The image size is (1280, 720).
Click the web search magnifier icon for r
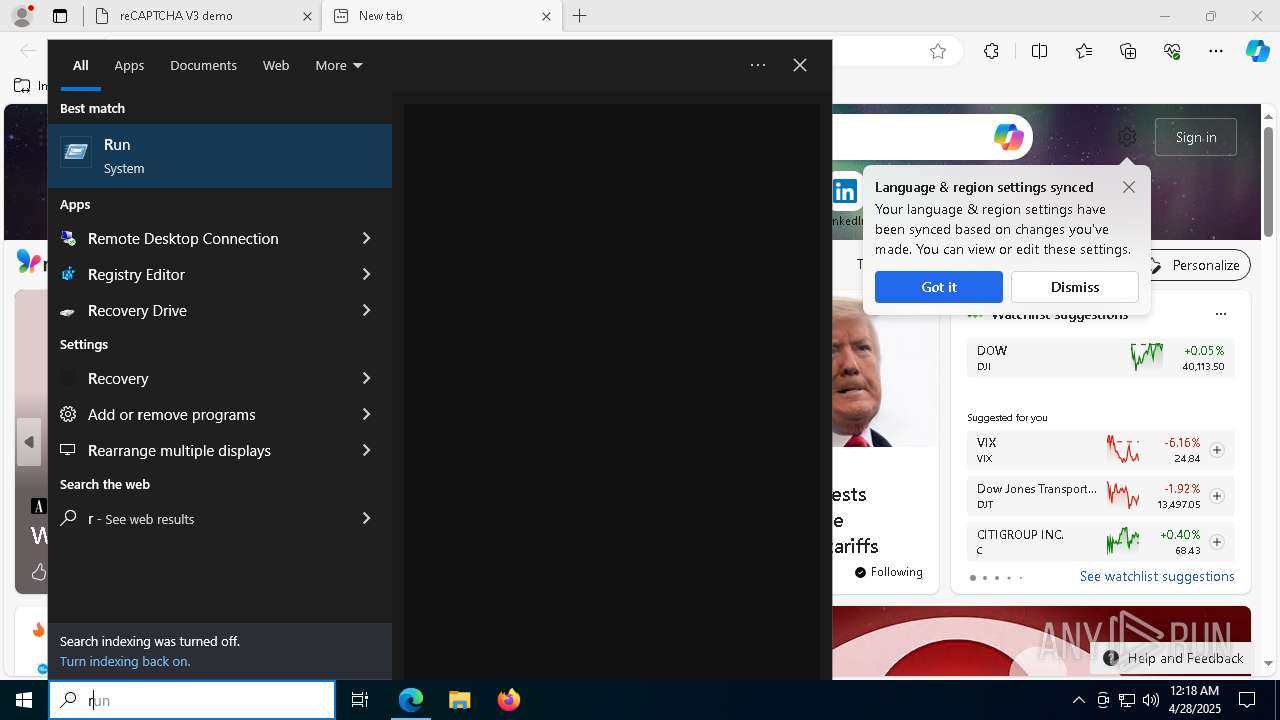tap(68, 518)
